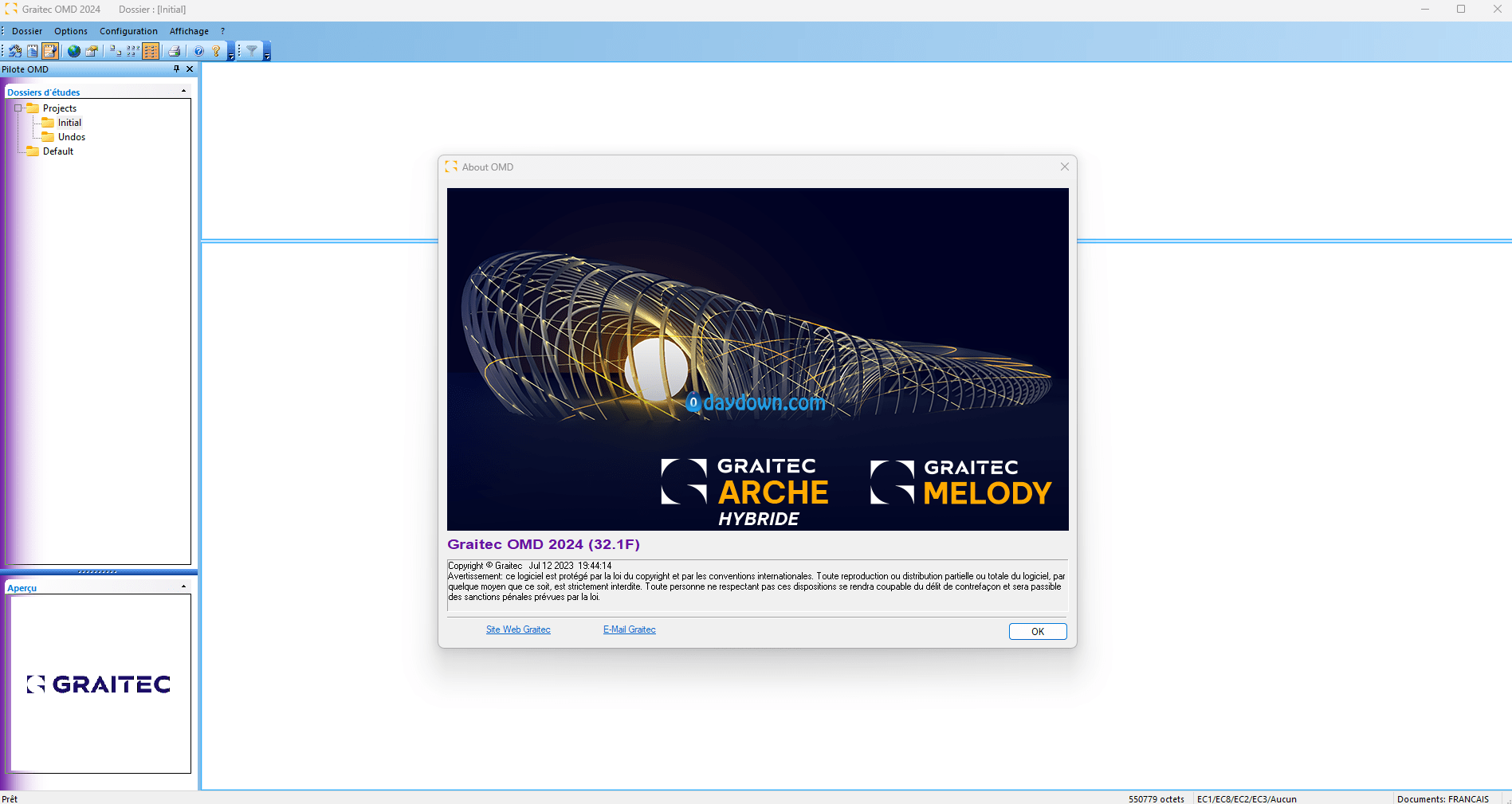Click the Documents: FRANCAIS status bar entry
This screenshot has width=1512, height=804.
coord(1443,798)
